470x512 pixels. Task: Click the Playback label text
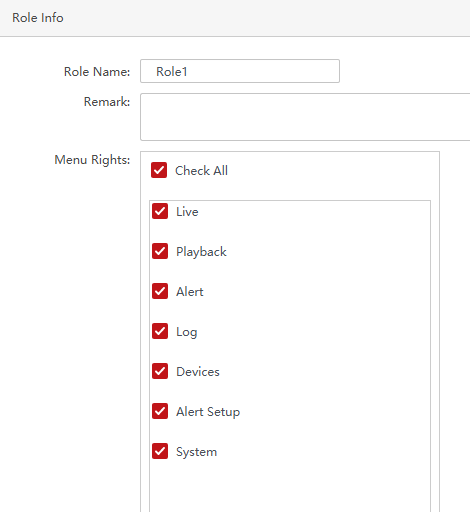[x=201, y=252]
